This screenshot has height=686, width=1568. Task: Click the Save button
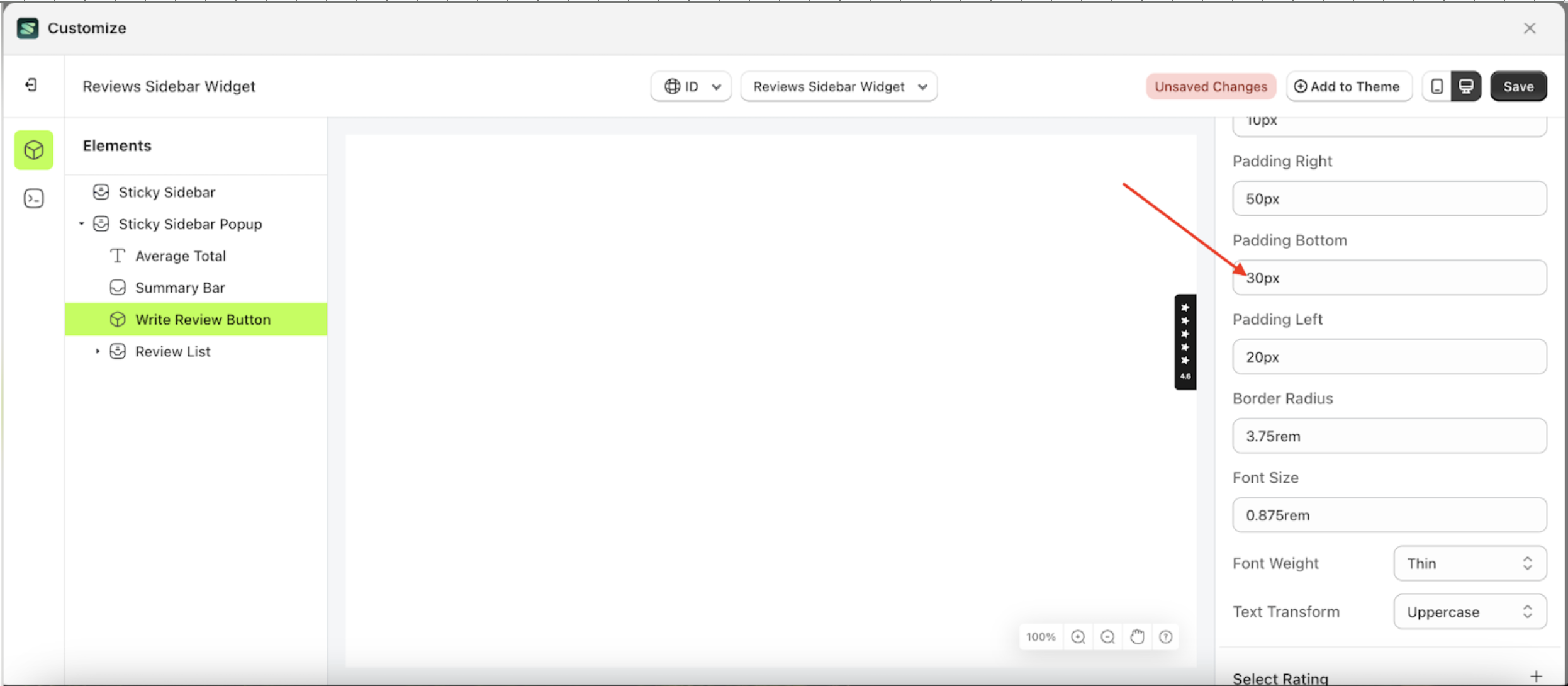coord(1518,86)
